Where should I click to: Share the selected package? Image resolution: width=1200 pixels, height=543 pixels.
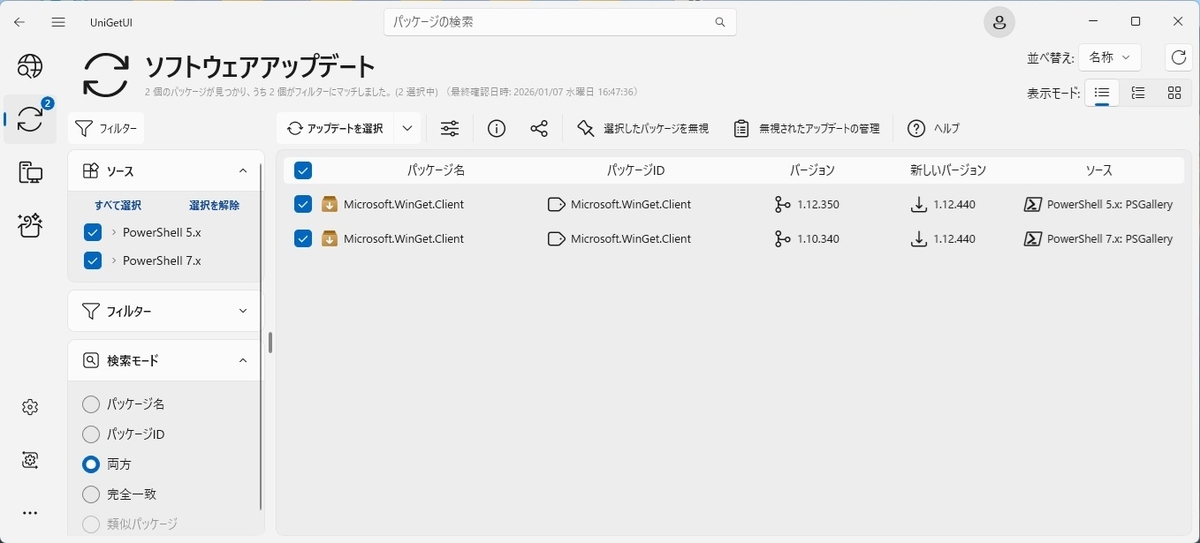click(x=539, y=128)
